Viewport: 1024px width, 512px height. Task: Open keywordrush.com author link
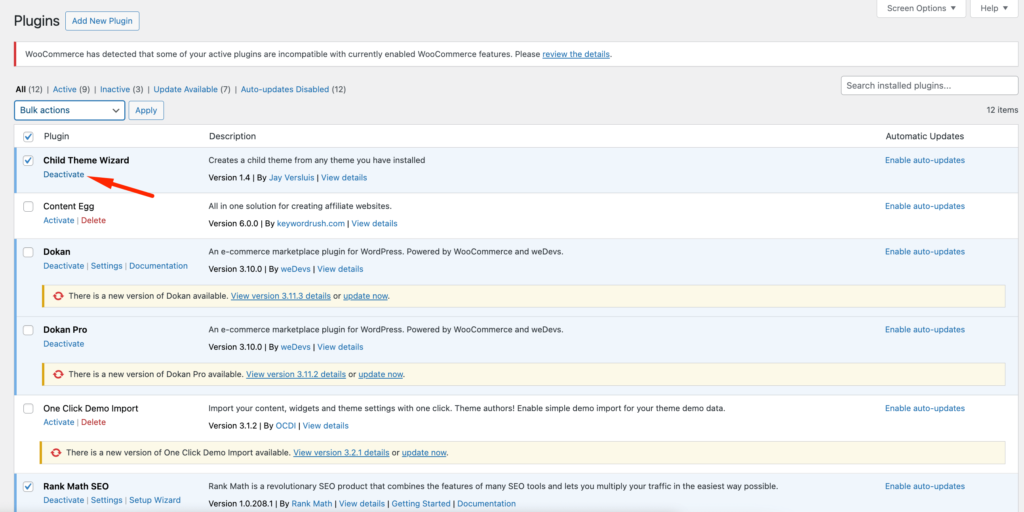310,223
